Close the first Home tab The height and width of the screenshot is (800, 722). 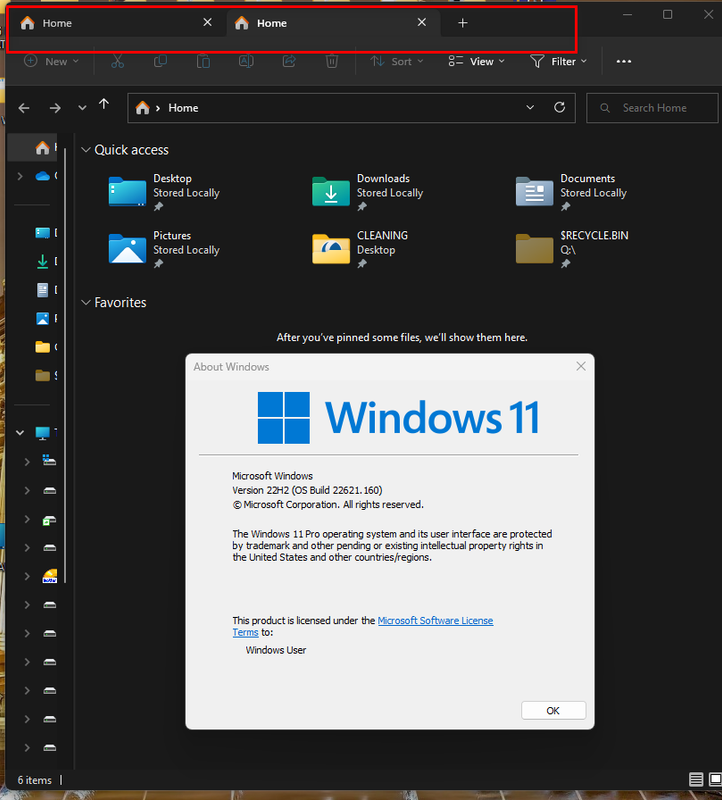[x=207, y=22]
